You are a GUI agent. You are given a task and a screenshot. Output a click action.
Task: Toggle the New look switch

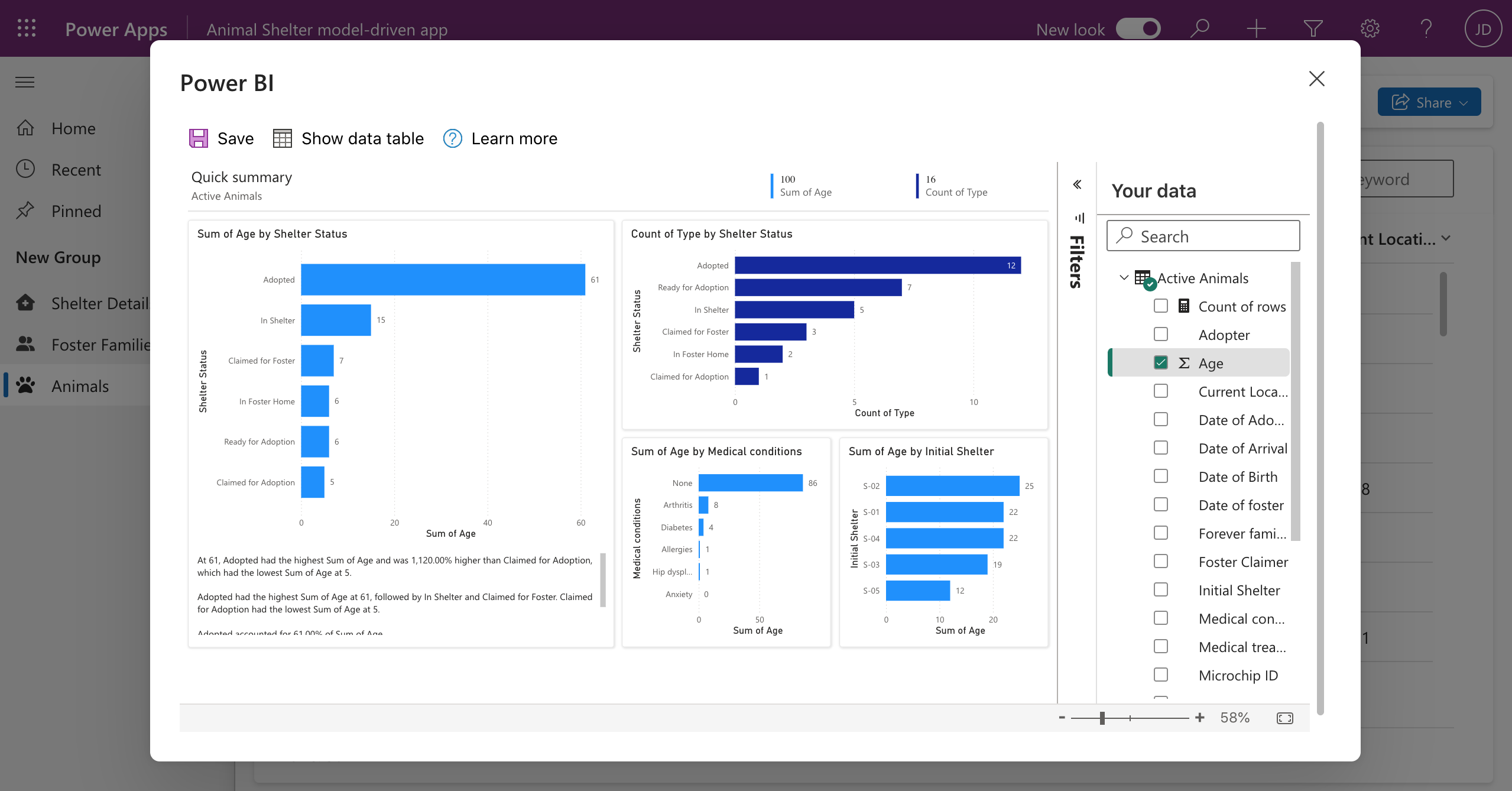coord(1138,28)
